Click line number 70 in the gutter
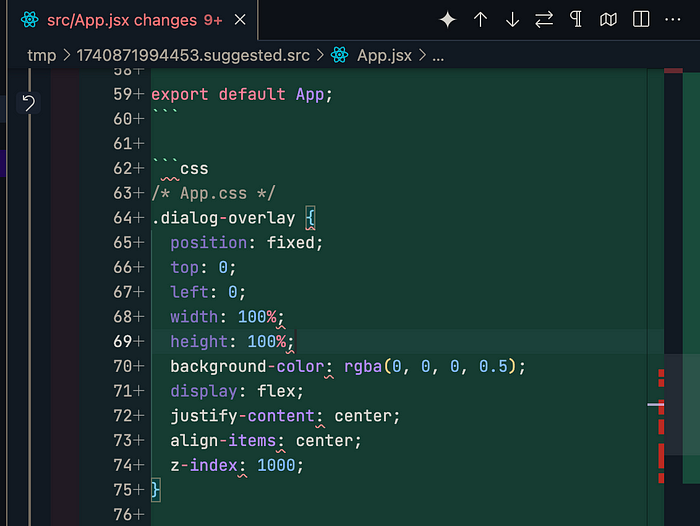 point(122,367)
